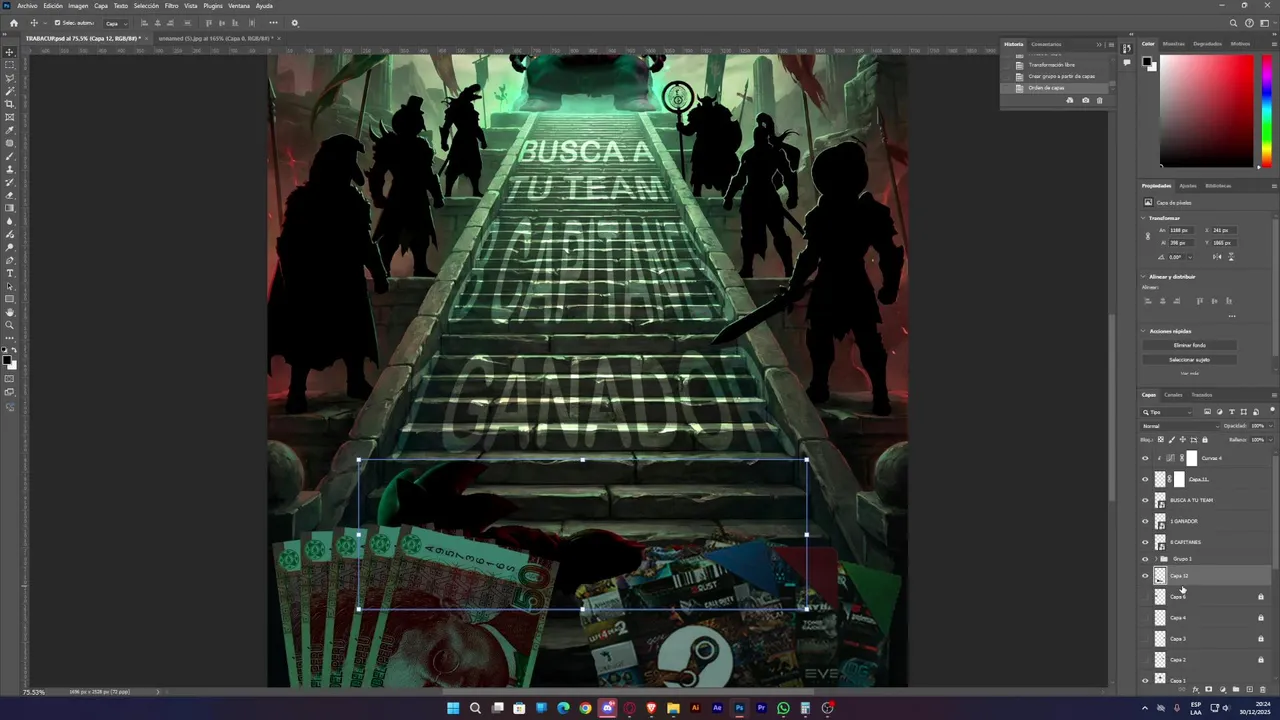Hide the Grupo 1 group
The width and height of the screenshot is (1280, 720).
[1145, 559]
